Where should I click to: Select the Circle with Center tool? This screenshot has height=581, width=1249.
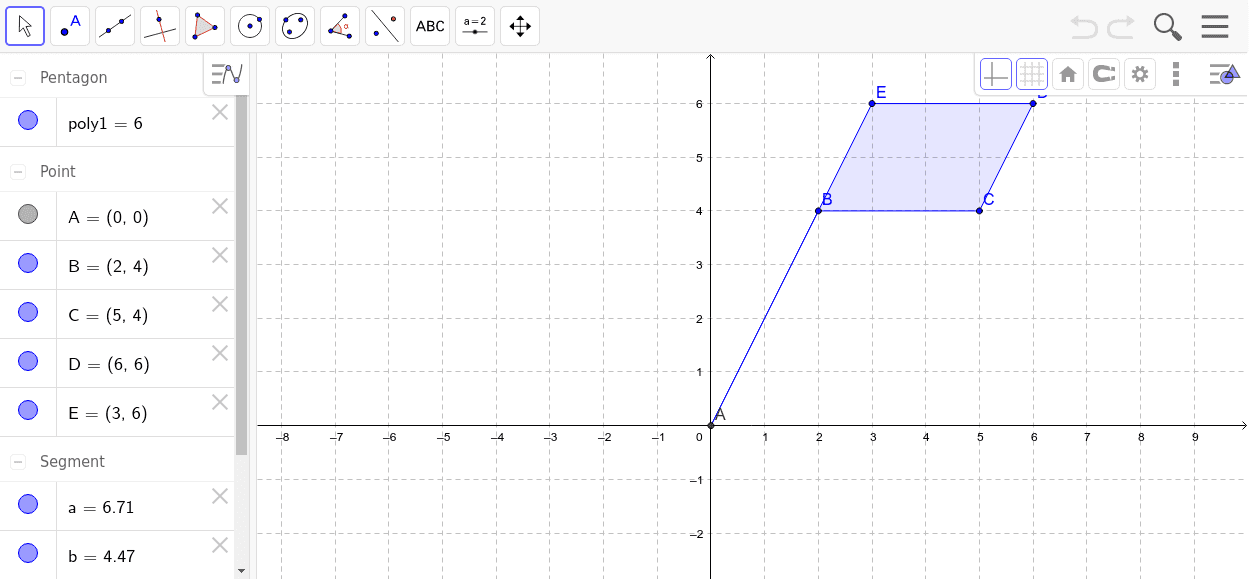[249, 25]
